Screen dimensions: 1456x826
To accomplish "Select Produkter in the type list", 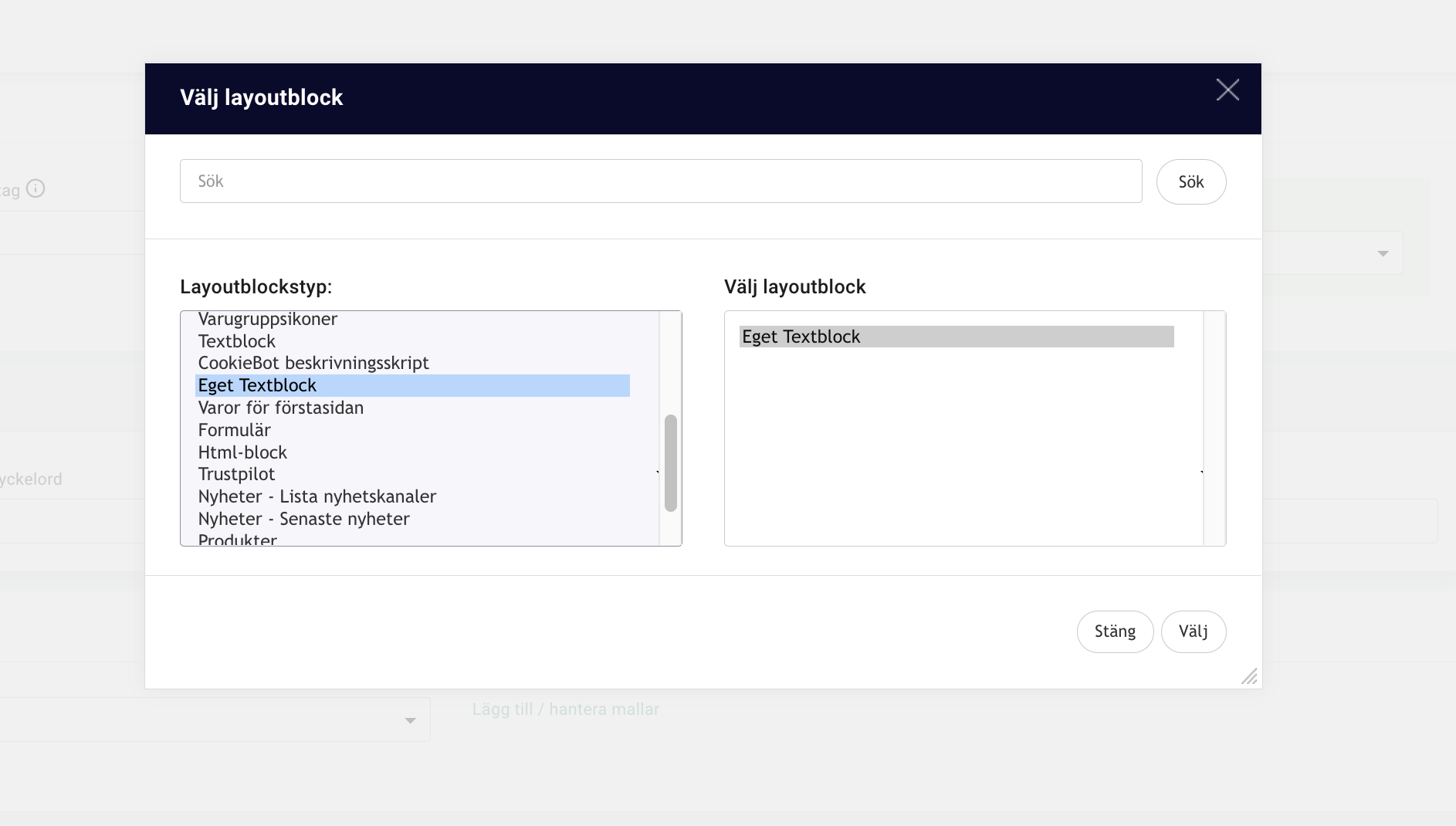I will 412,539.
